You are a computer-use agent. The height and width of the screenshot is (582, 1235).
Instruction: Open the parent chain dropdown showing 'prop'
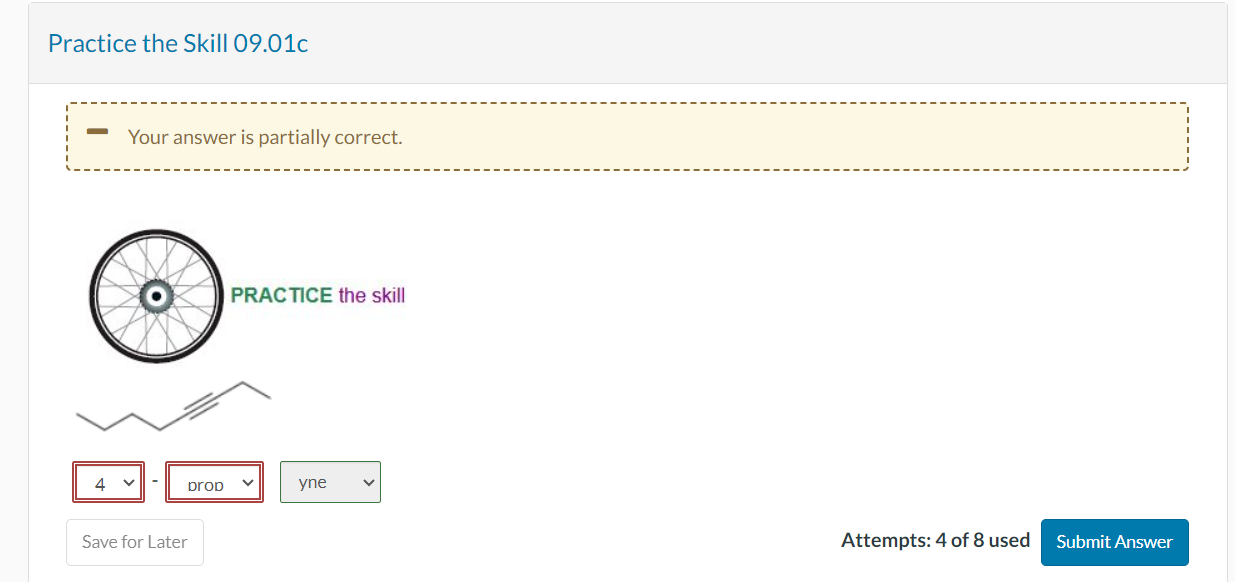coord(214,482)
